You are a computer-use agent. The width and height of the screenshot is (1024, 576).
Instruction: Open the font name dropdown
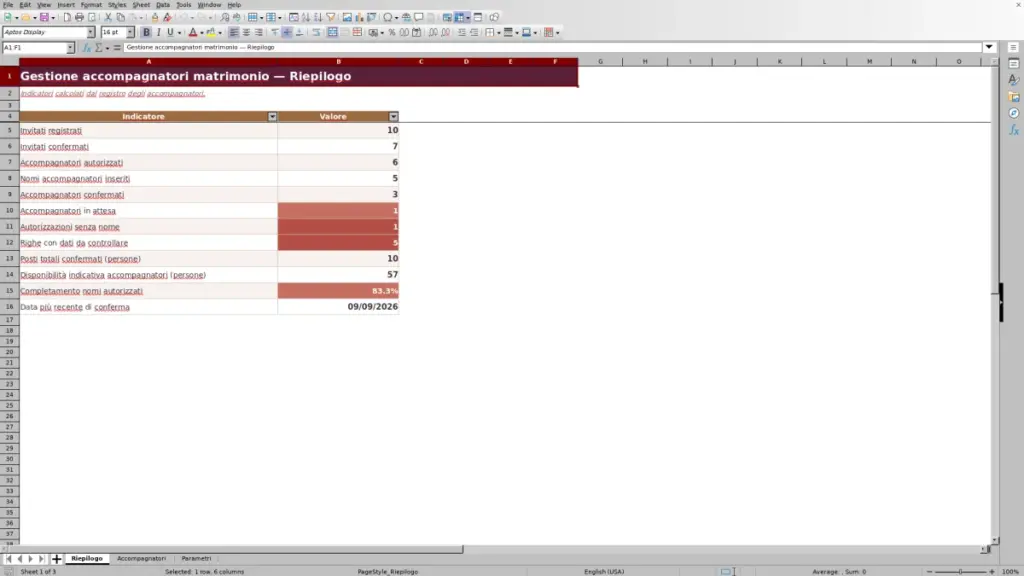point(91,33)
